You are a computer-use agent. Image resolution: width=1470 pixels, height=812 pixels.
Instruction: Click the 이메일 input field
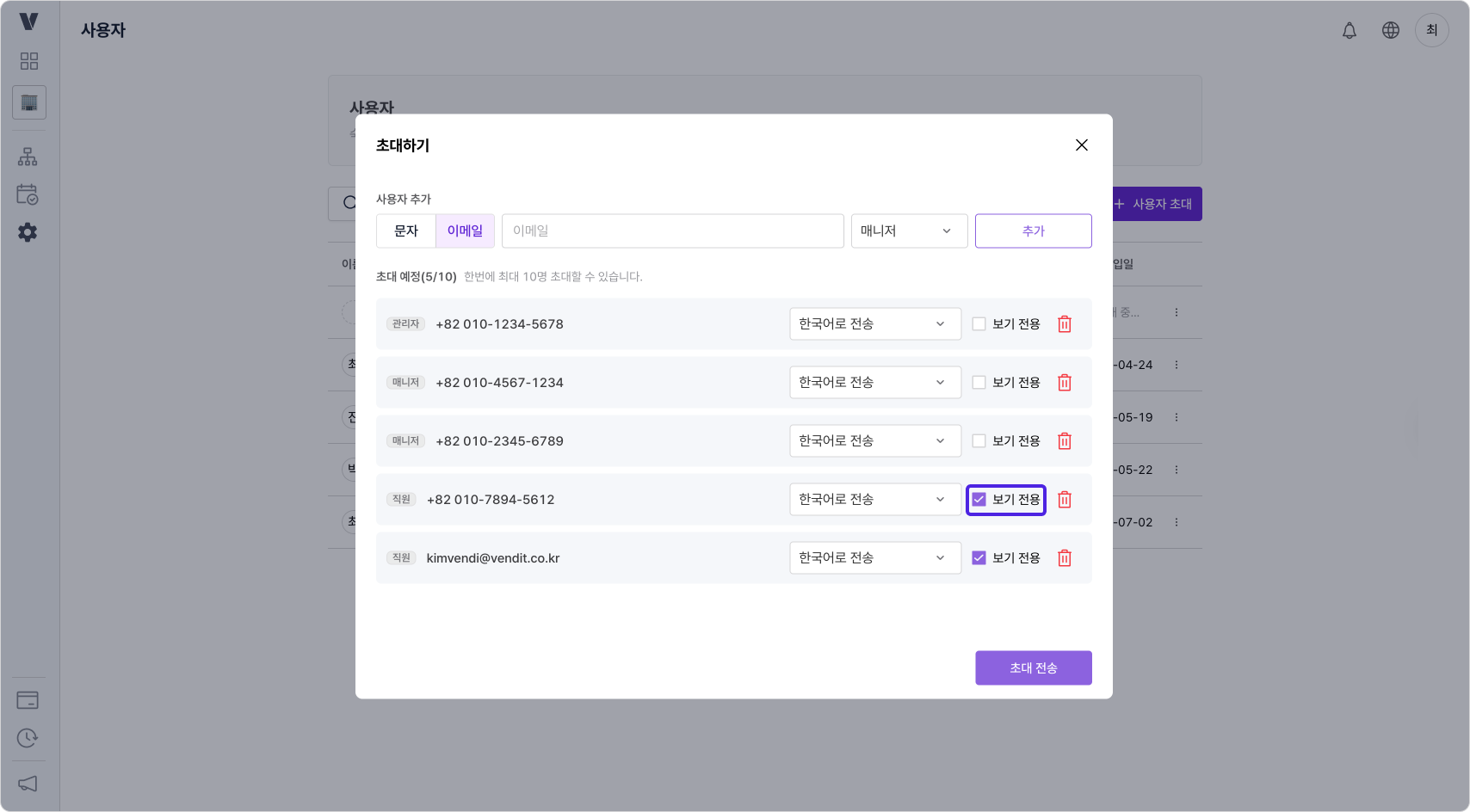coord(672,231)
